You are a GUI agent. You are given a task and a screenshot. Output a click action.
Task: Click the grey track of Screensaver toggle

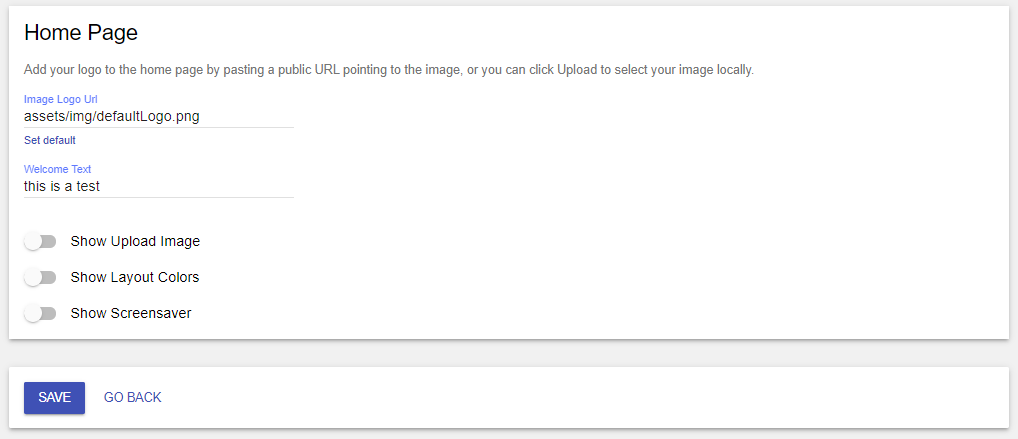pyautogui.click(x=49, y=313)
